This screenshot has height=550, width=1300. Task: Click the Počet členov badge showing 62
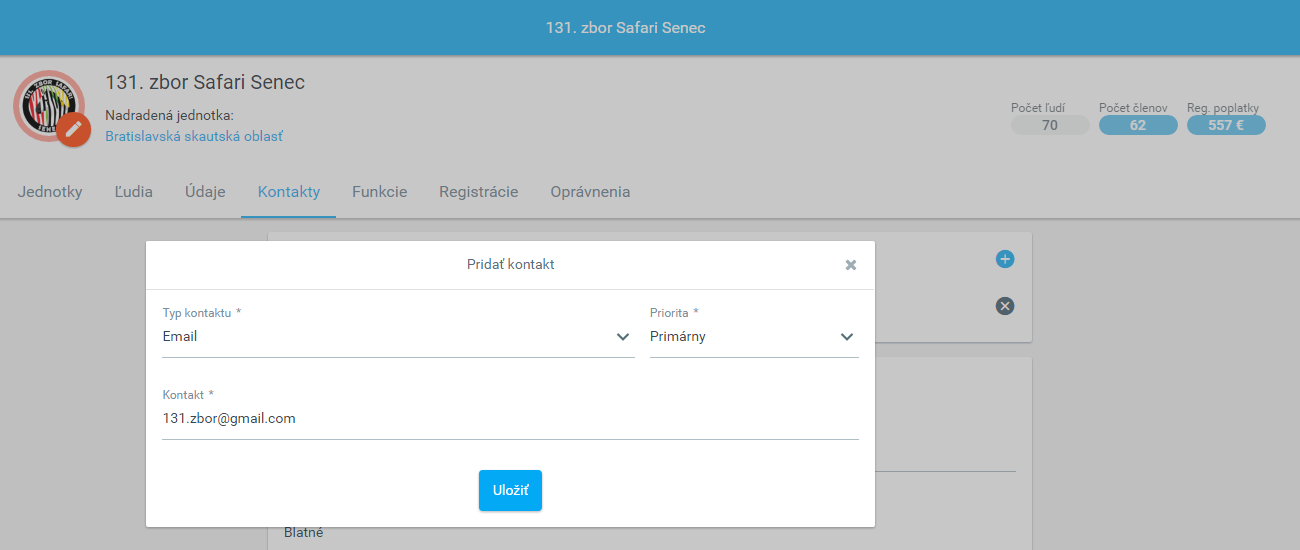1138,125
